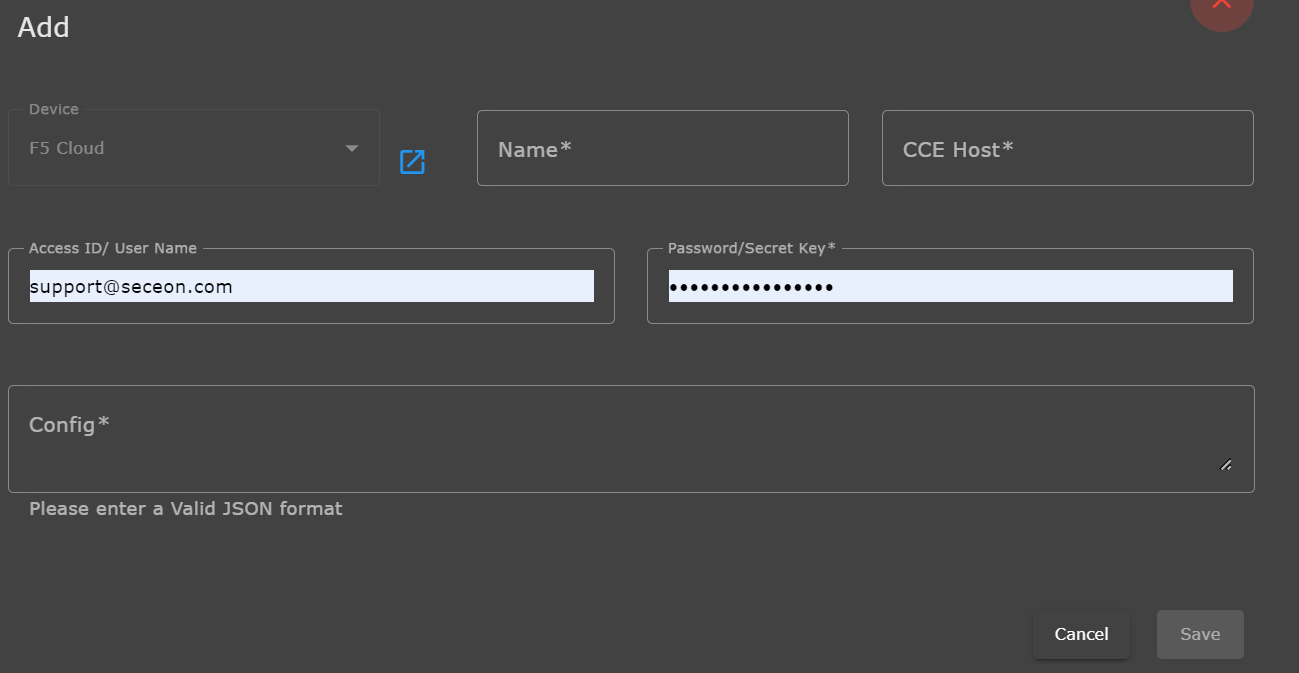Close the Add dialog with red X
The height and width of the screenshot is (673, 1299).
tap(1221, 8)
